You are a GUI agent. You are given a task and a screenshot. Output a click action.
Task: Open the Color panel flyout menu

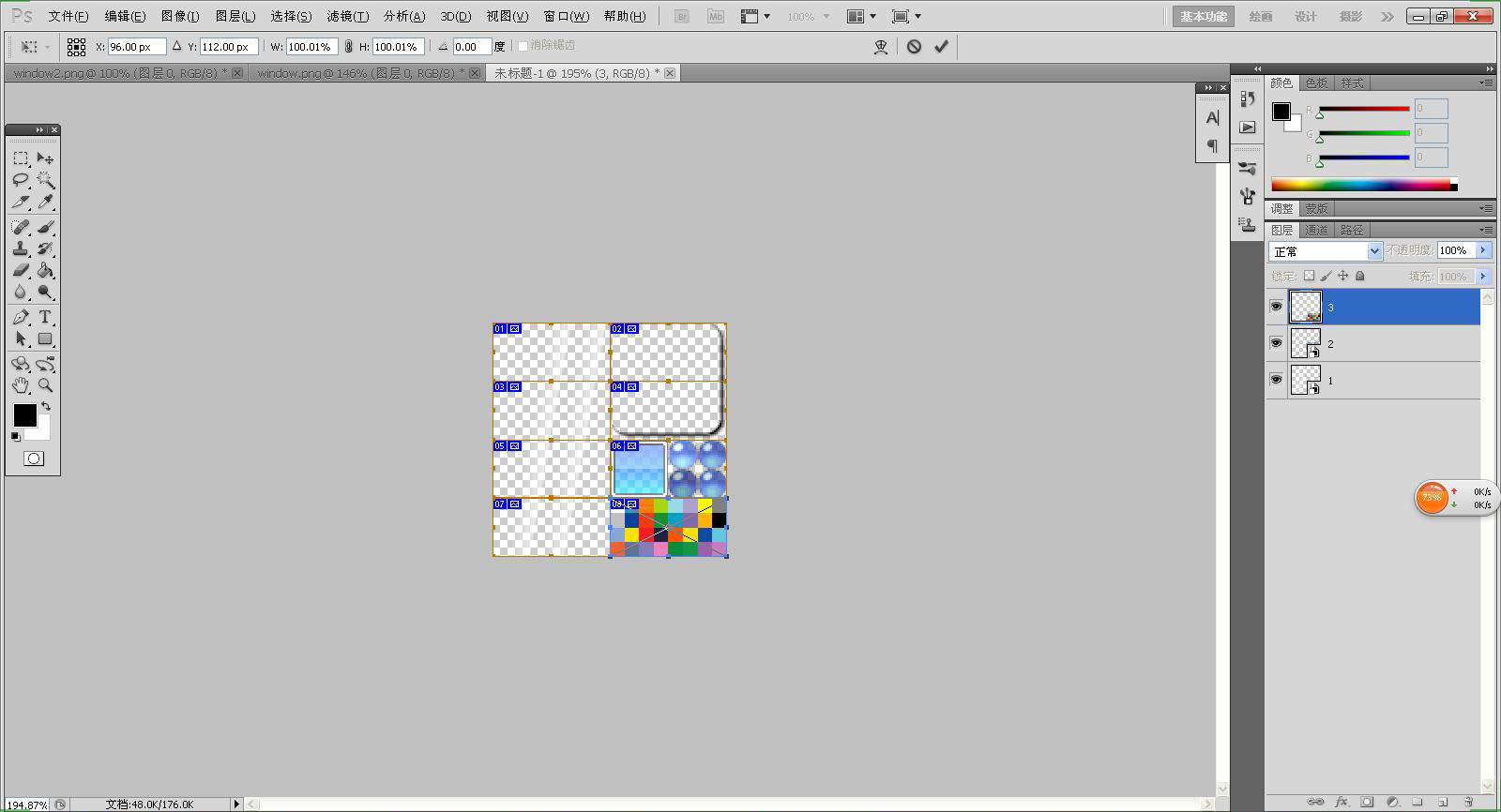(1486, 83)
